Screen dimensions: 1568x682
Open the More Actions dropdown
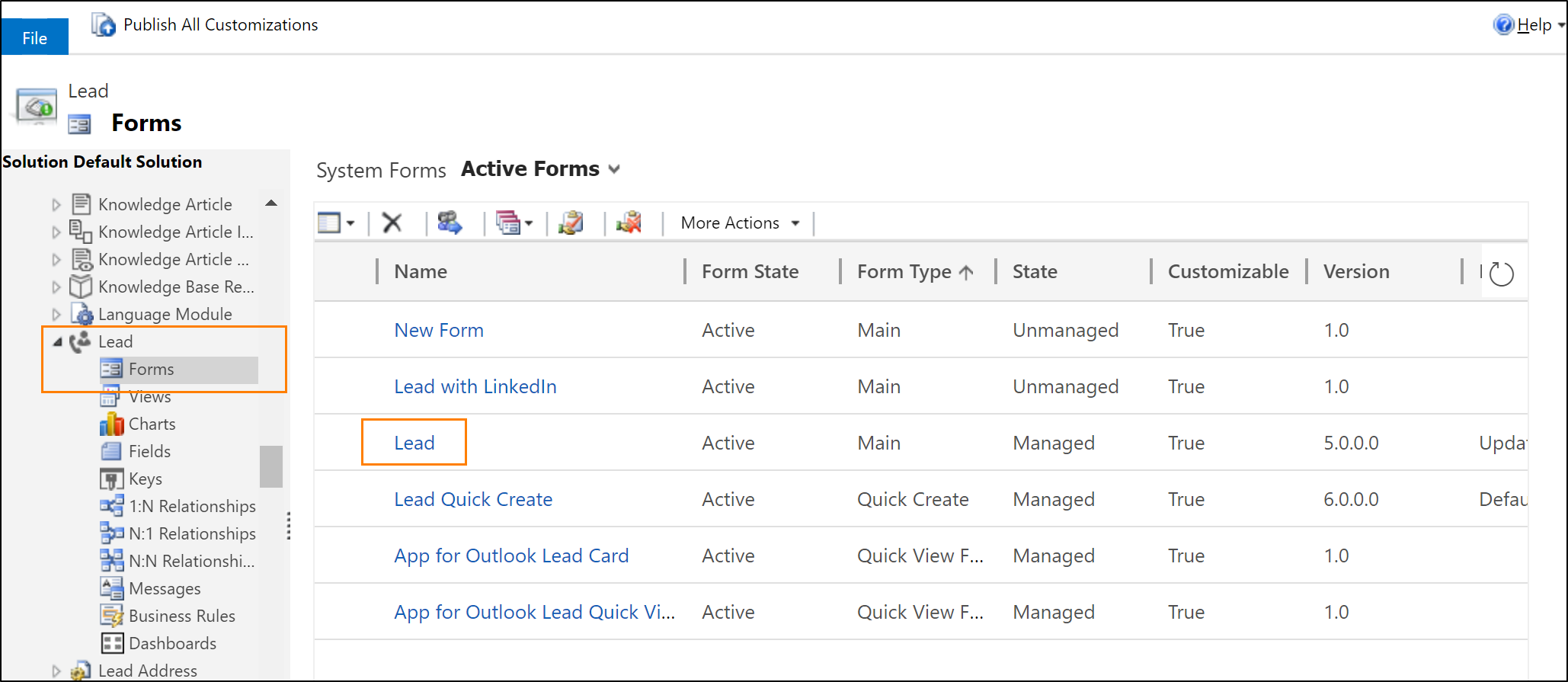point(740,223)
